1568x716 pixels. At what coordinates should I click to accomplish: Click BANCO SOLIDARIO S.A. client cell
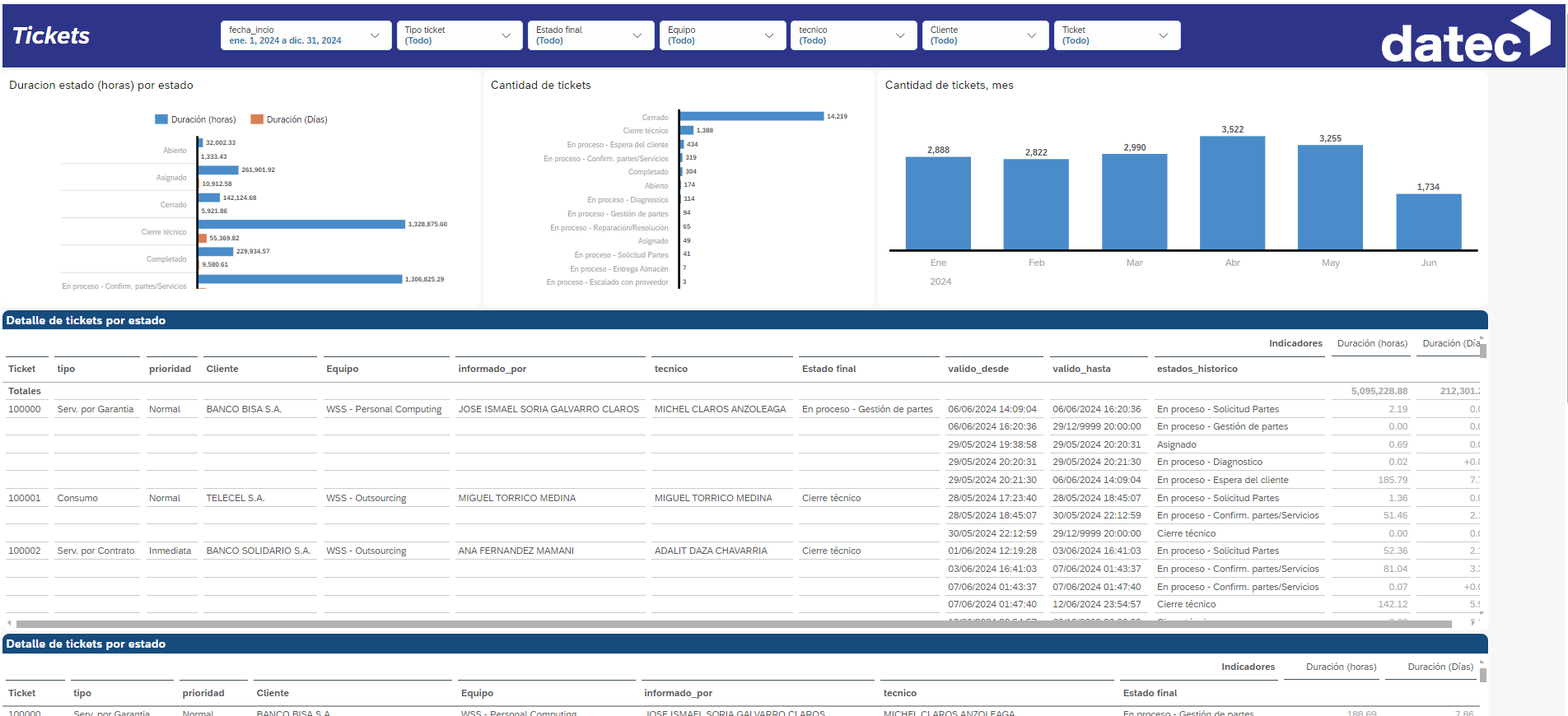pos(259,551)
